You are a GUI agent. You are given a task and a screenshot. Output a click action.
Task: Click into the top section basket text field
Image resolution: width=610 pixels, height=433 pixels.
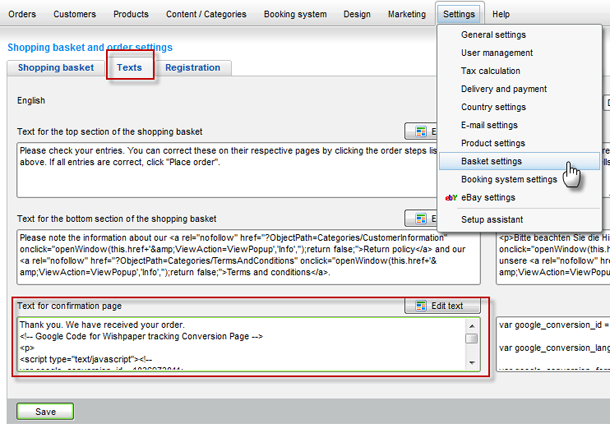coord(220,168)
